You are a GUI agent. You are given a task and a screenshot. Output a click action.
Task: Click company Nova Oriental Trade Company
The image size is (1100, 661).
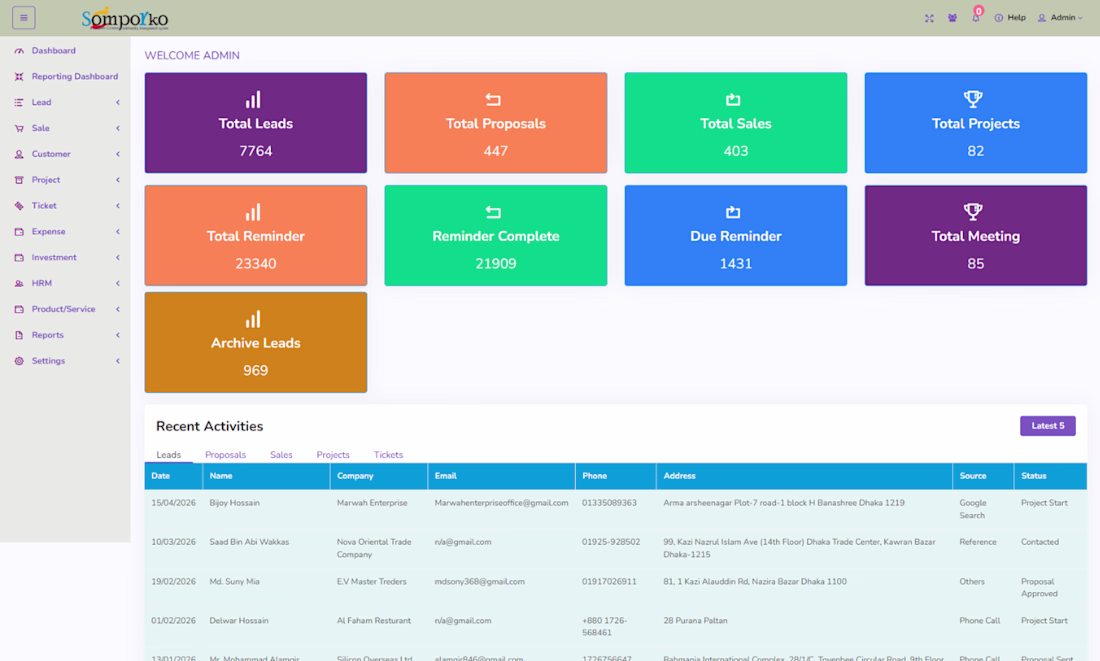374,548
